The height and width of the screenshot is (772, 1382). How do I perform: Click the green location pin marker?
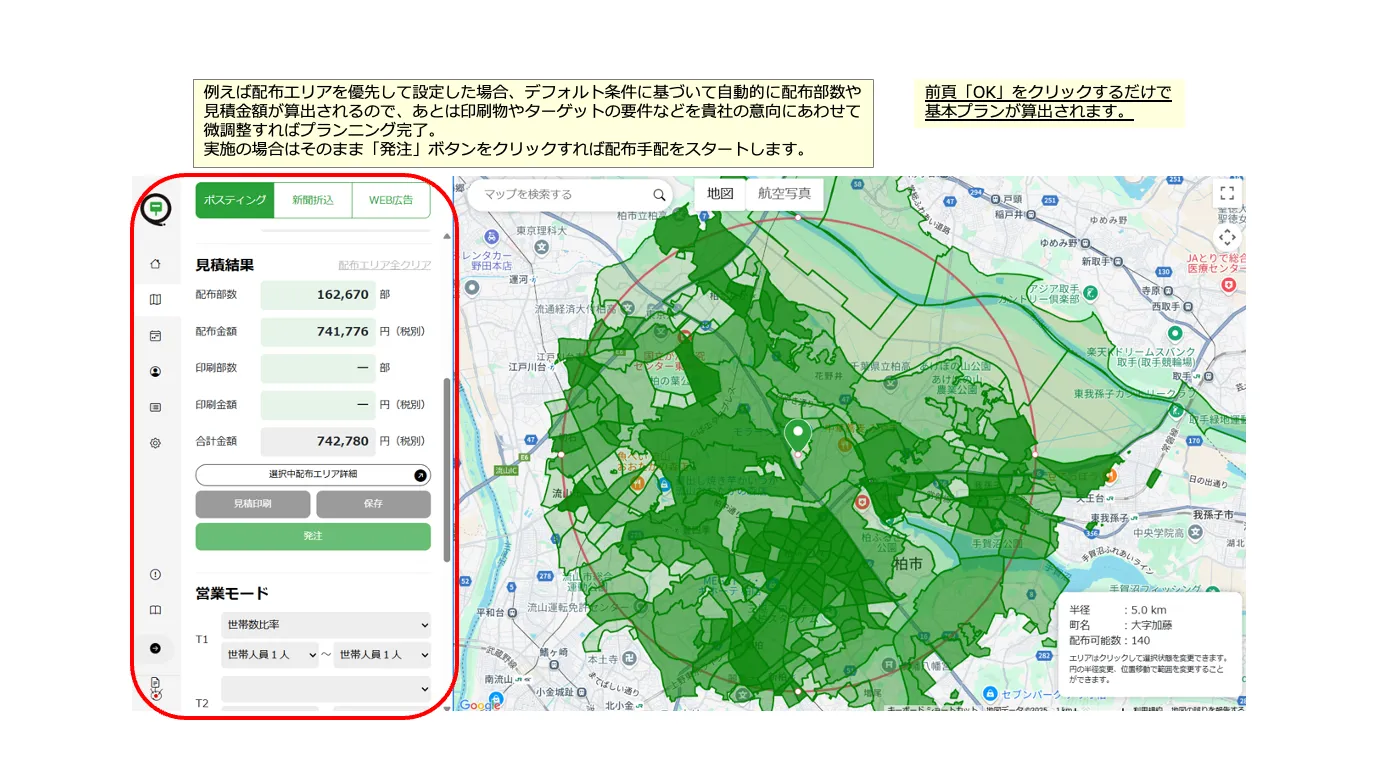point(797,437)
